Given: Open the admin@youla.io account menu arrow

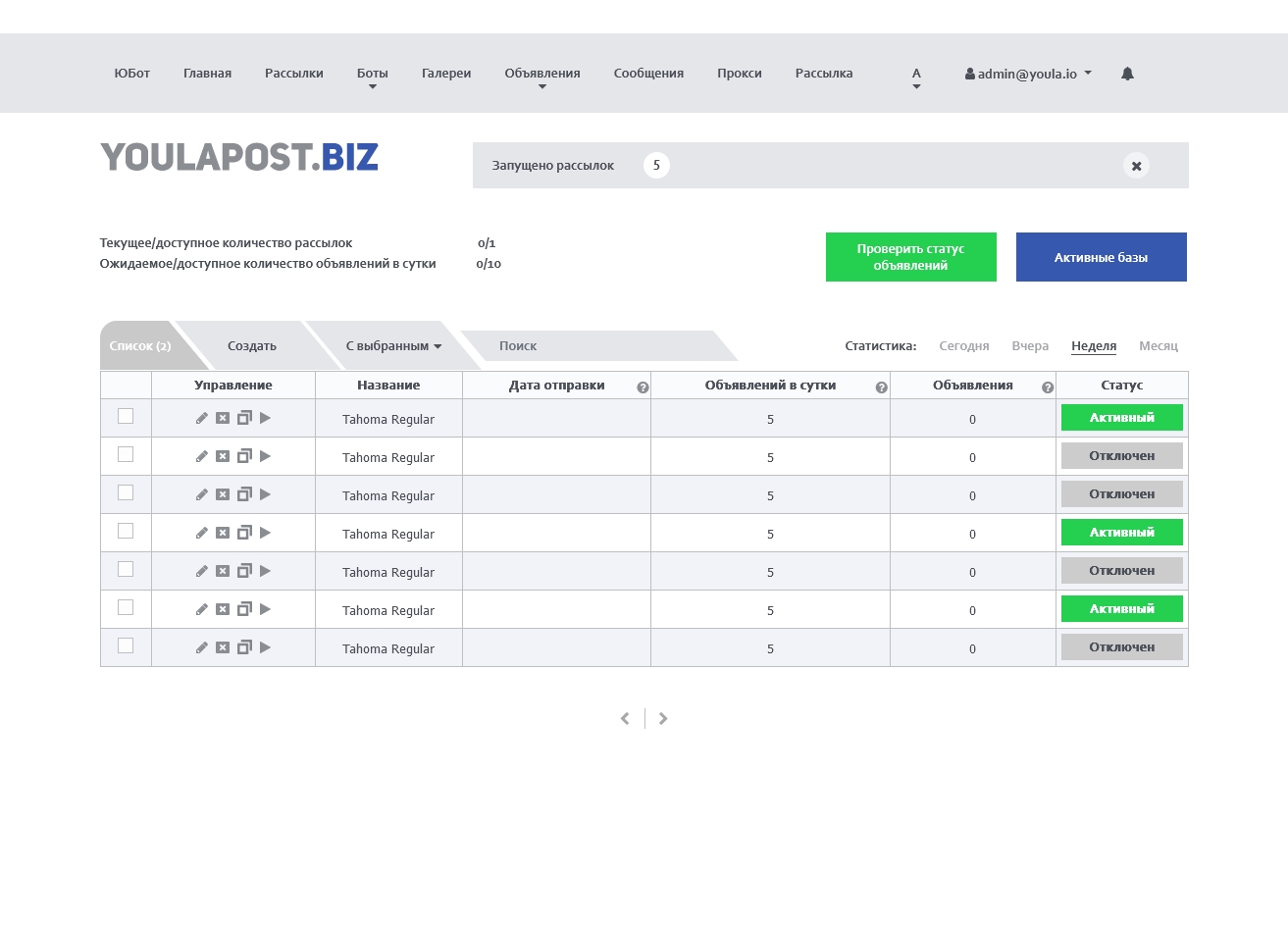Looking at the screenshot, I should click(x=1088, y=74).
